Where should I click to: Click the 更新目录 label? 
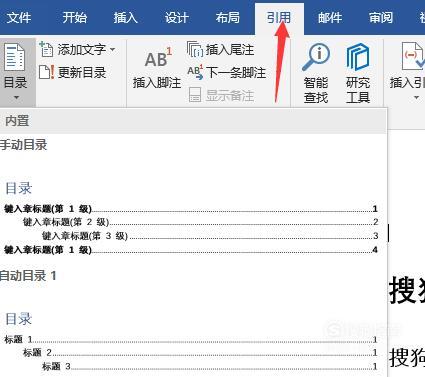point(82,72)
